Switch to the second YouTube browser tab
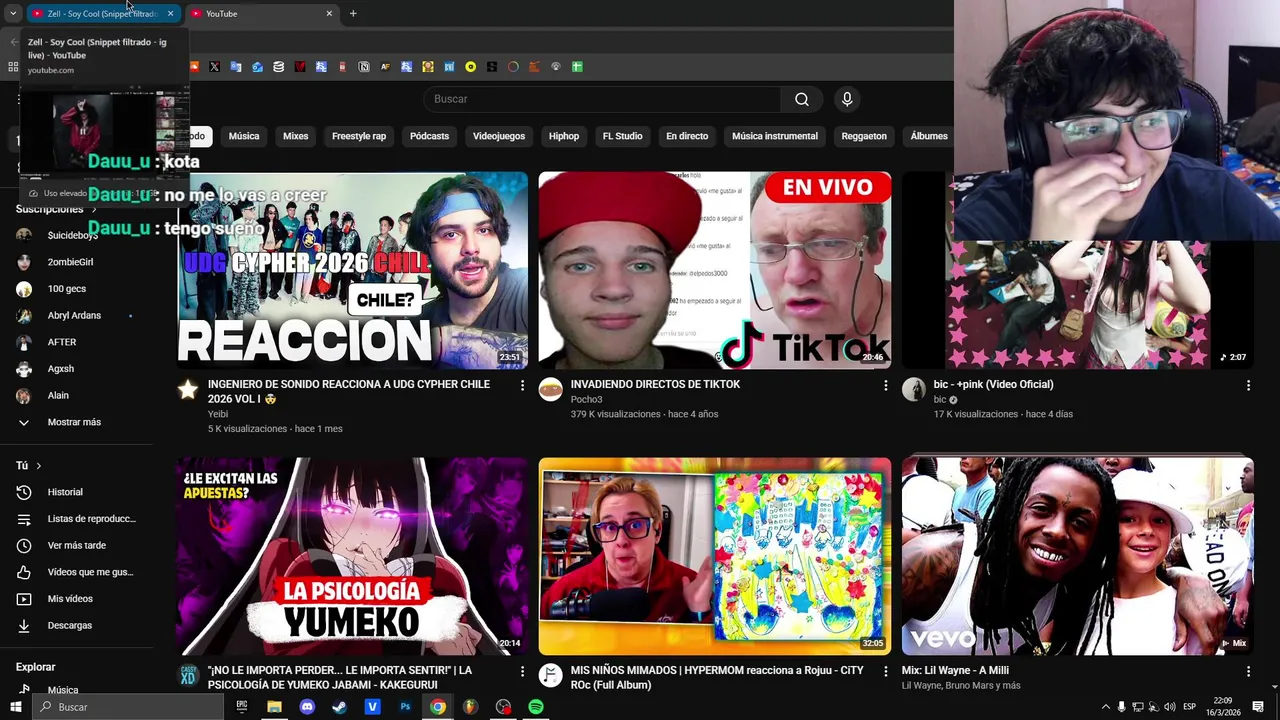 pos(262,14)
